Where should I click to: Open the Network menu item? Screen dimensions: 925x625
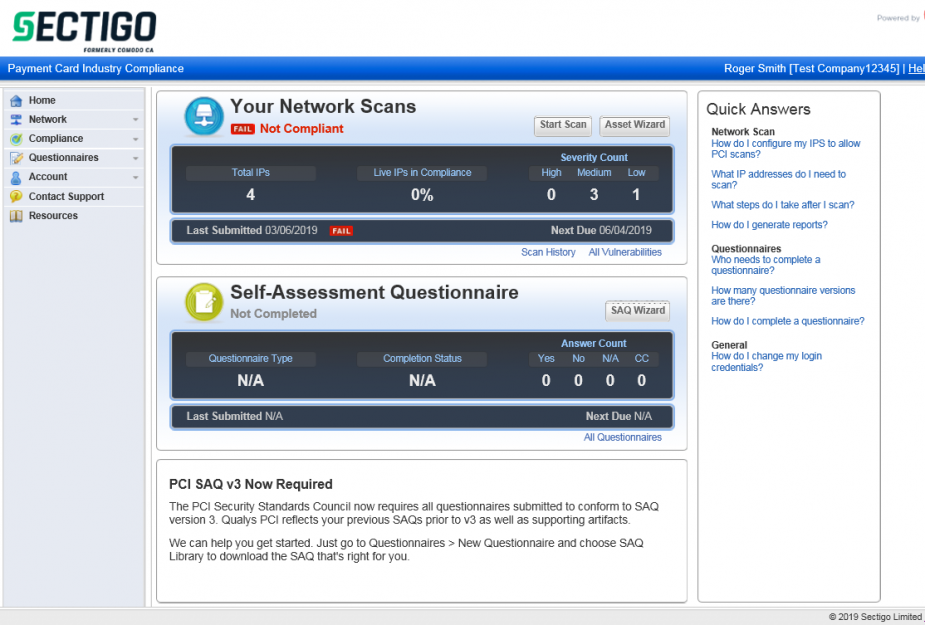[x=74, y=119]
